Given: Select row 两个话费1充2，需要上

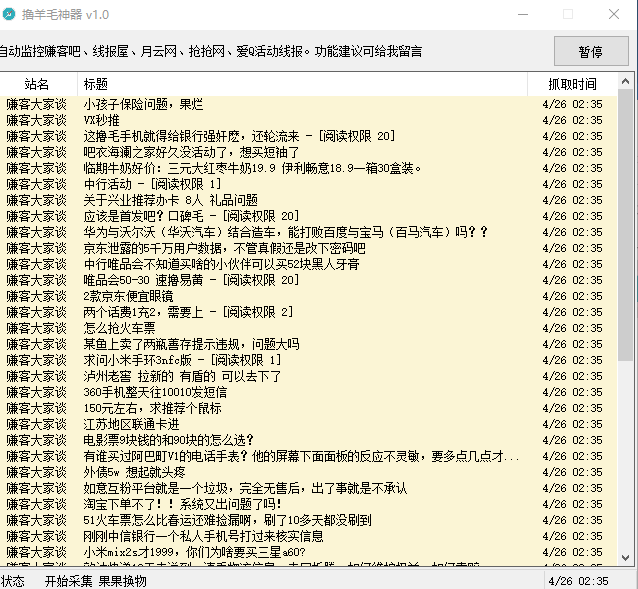Looking at the screenshot, I should (308, 312).
